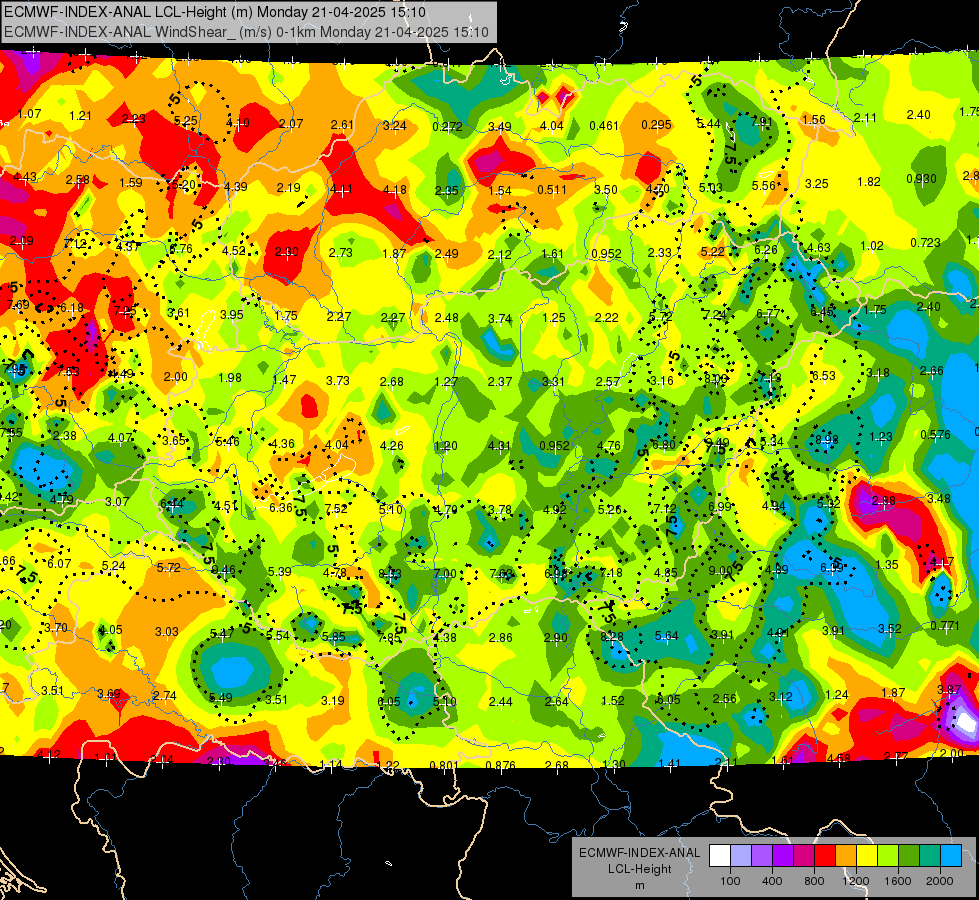This screenshot has height=900, width=979.
Task: Click the legend title ECMWF-INDEX-ANAL
Action: [640, 853]
